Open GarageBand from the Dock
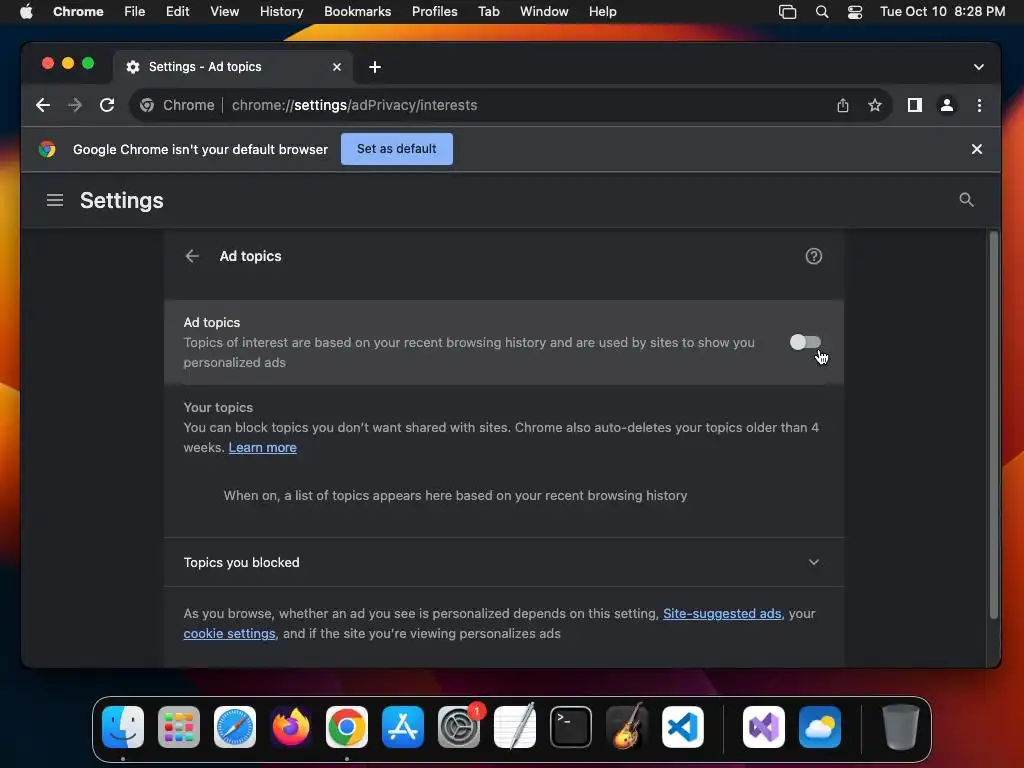This screenshot has width=1024, height=768. 627,726
